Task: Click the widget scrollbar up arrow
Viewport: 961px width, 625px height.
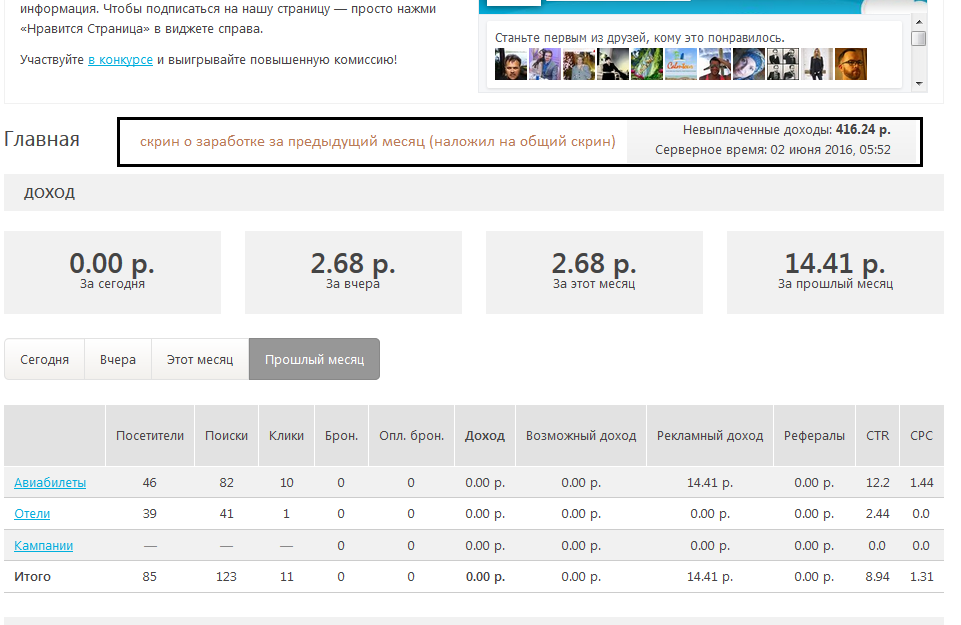Action: click(919, 22)
